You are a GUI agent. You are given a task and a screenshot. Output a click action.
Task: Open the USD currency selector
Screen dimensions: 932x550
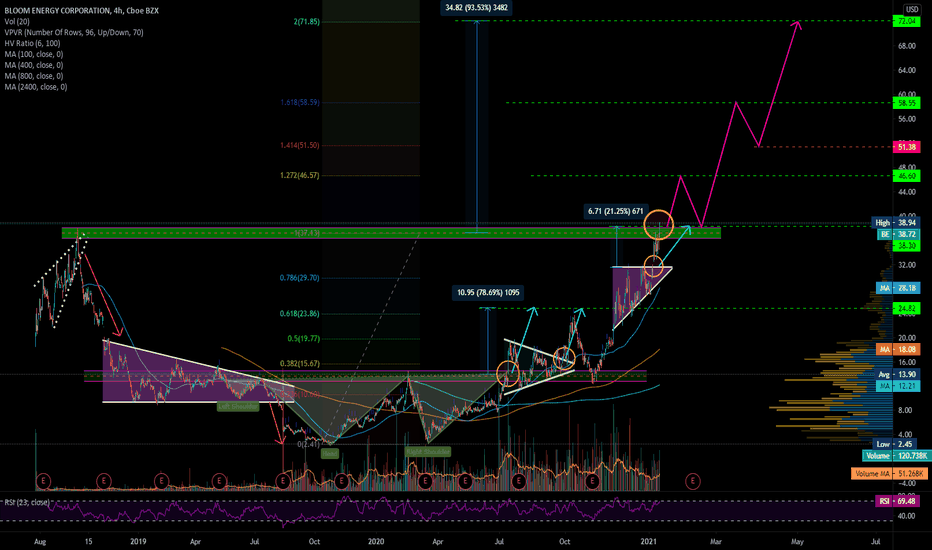point(912,10)
